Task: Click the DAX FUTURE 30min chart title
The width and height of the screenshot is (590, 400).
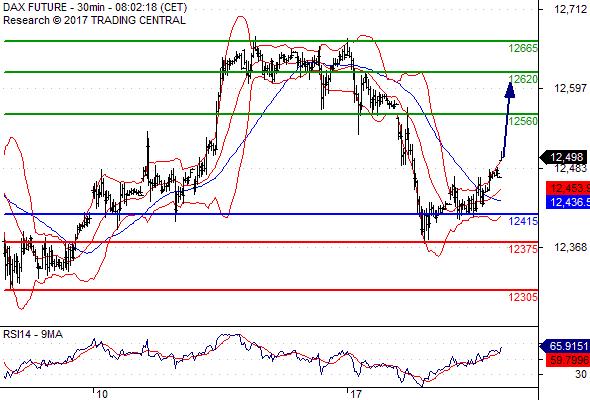Action: coord(95,7)
